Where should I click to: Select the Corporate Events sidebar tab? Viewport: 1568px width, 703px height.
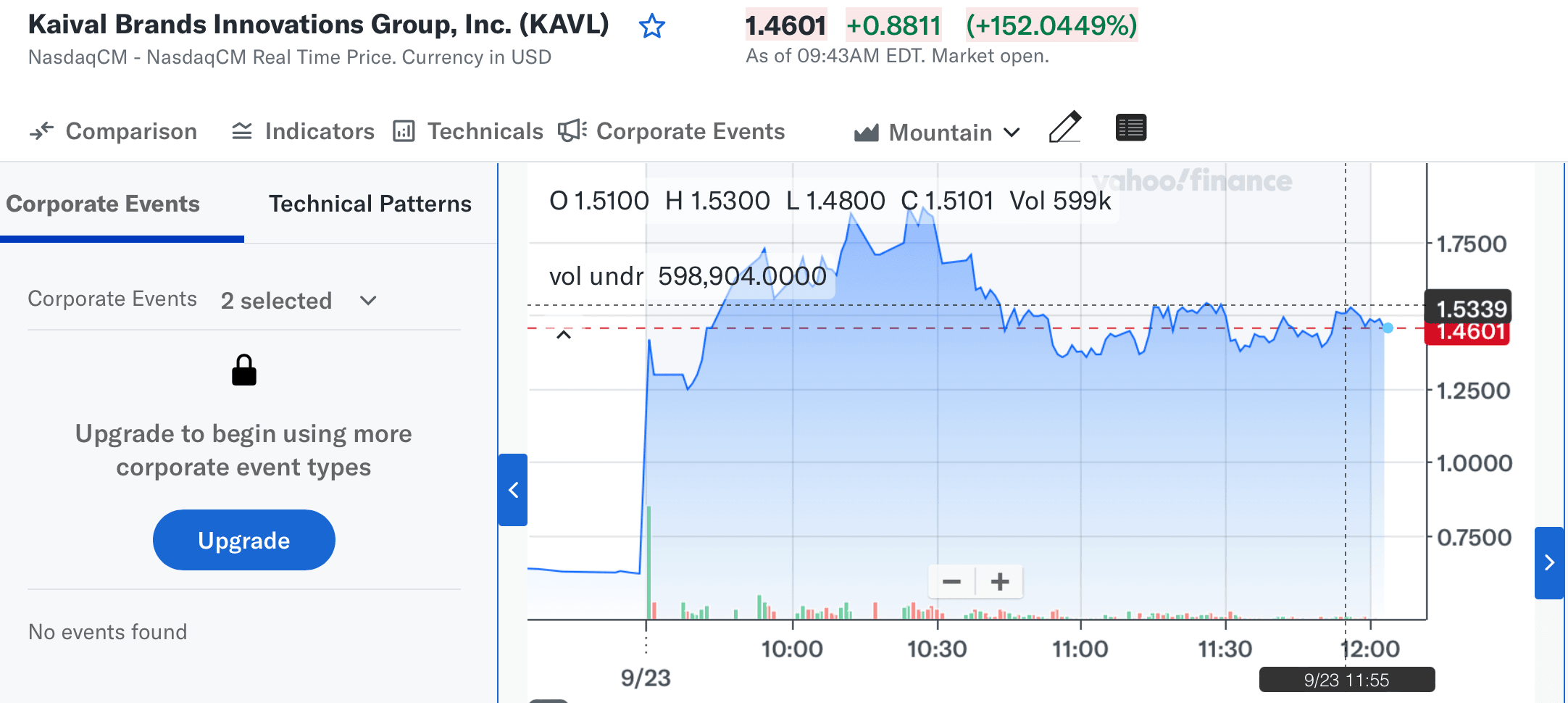103,204
